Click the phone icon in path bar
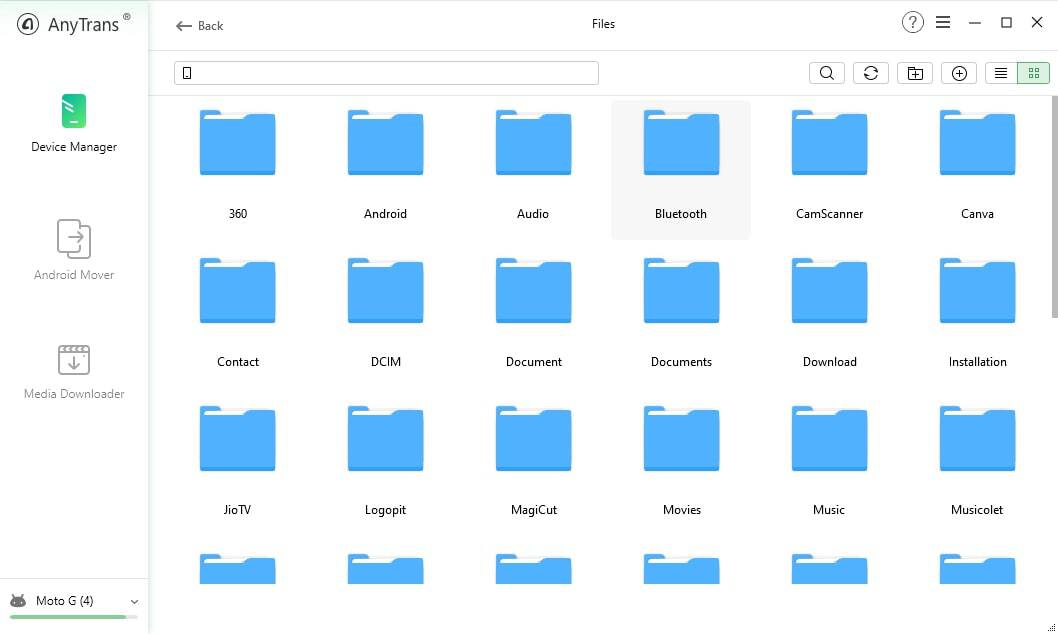Viewport: 1058px width, 634px height. (187, 73)
